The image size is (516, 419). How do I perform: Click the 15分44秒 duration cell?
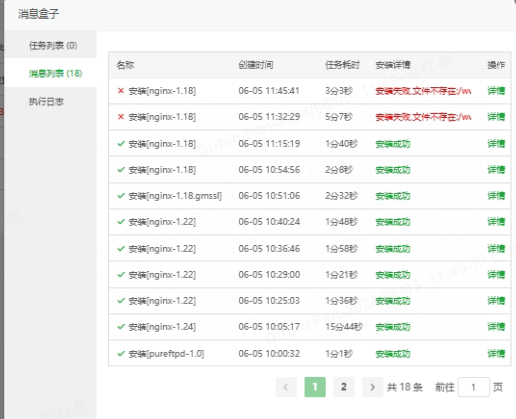(344, 327)
